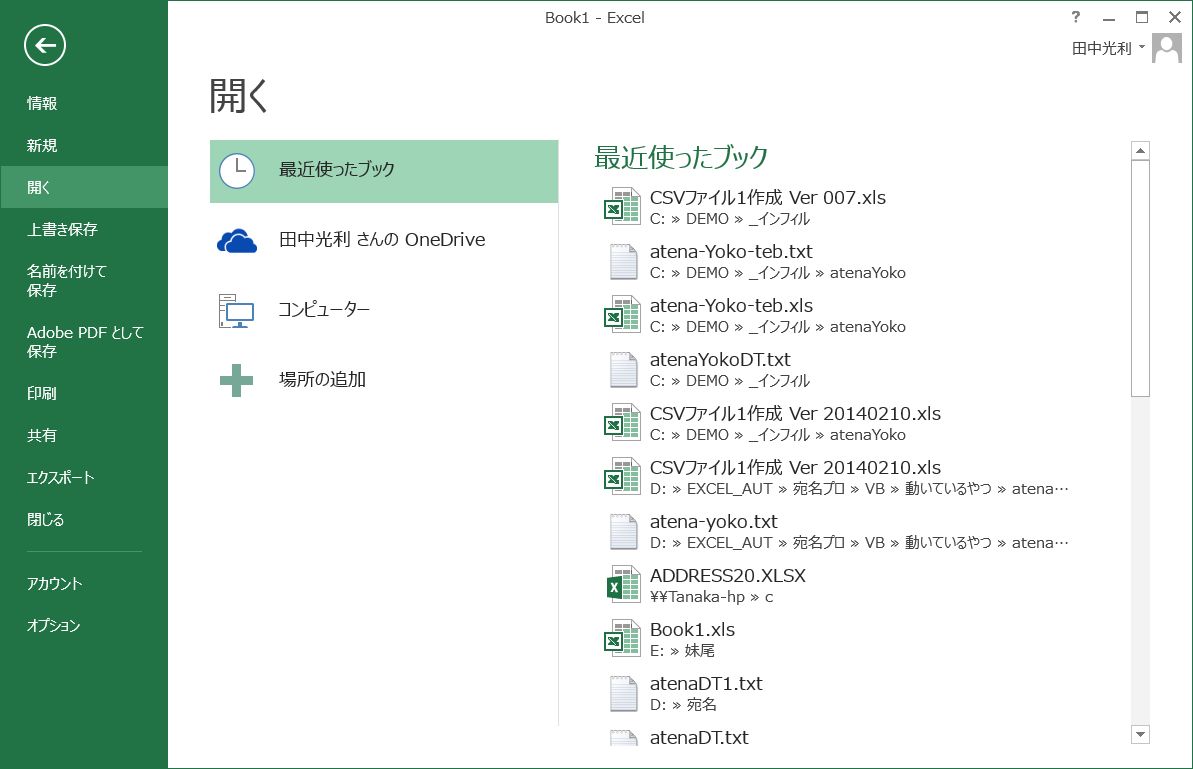Image resolution: width=1193 pixels, height=769 pixels.
Task: Click Excel icon of CSVファイル1作成 Ver 007.xls
Action: [622, 206]
